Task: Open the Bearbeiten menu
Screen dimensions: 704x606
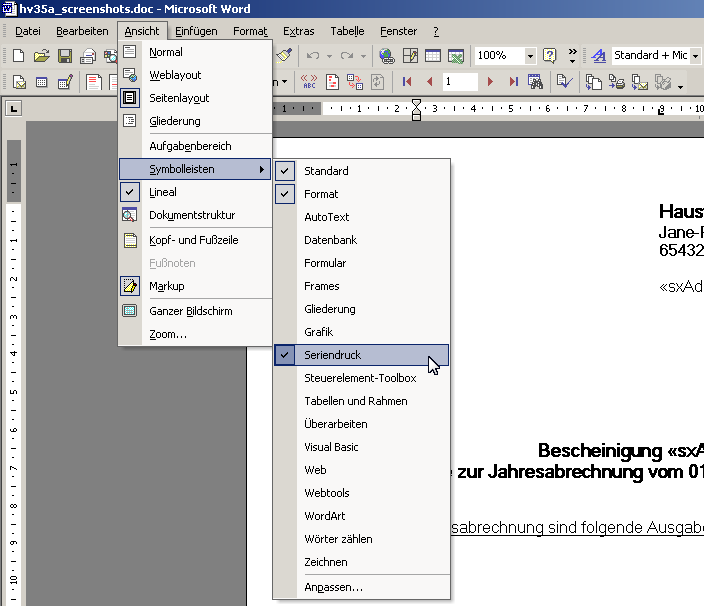Action: point(82,31)
